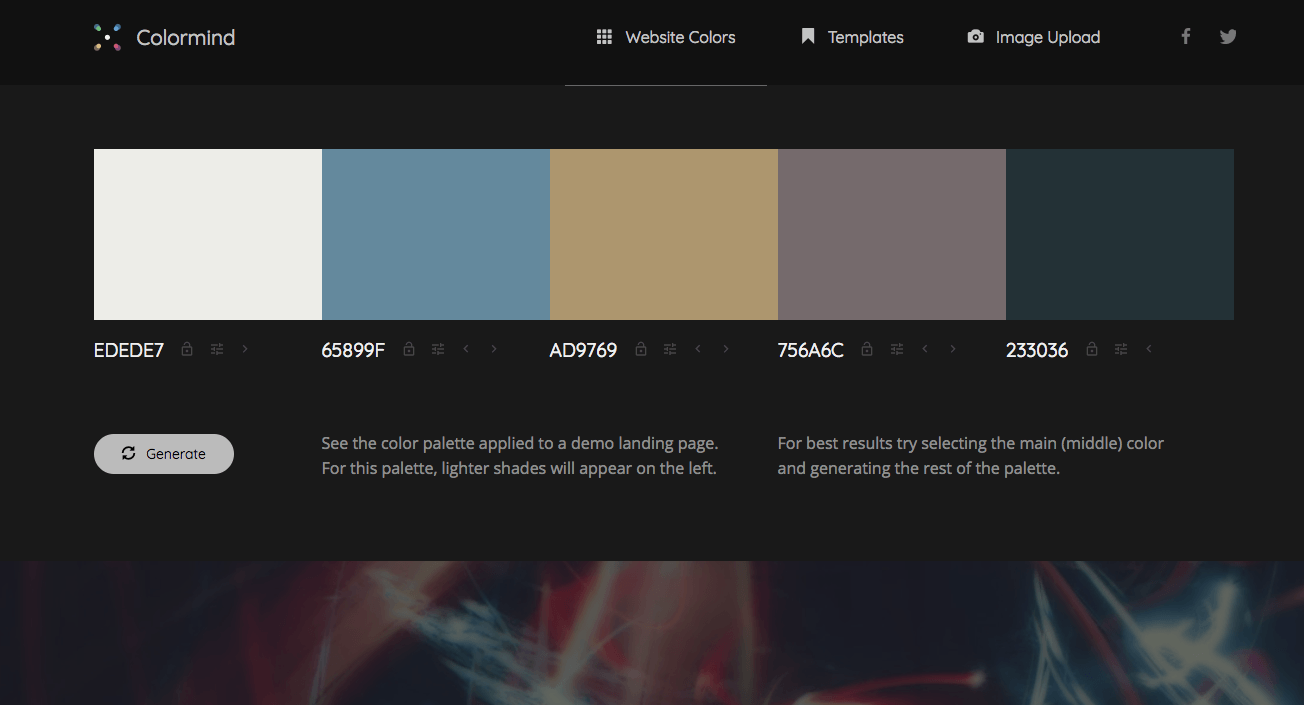
Task: Open adjustment sliders for 65899F color
Action: pos(437,349)
